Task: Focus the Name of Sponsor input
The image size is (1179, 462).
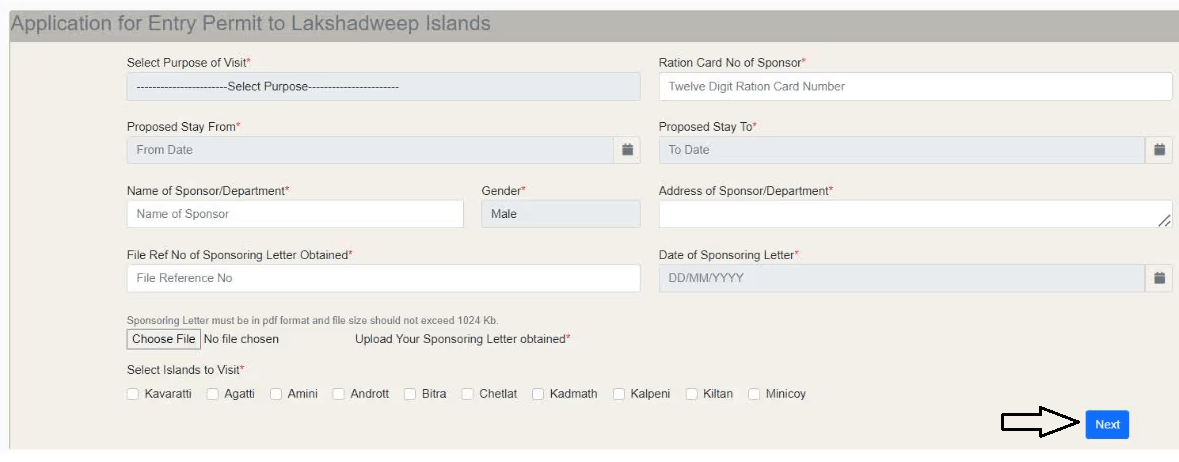Action: tap(295, 214)
